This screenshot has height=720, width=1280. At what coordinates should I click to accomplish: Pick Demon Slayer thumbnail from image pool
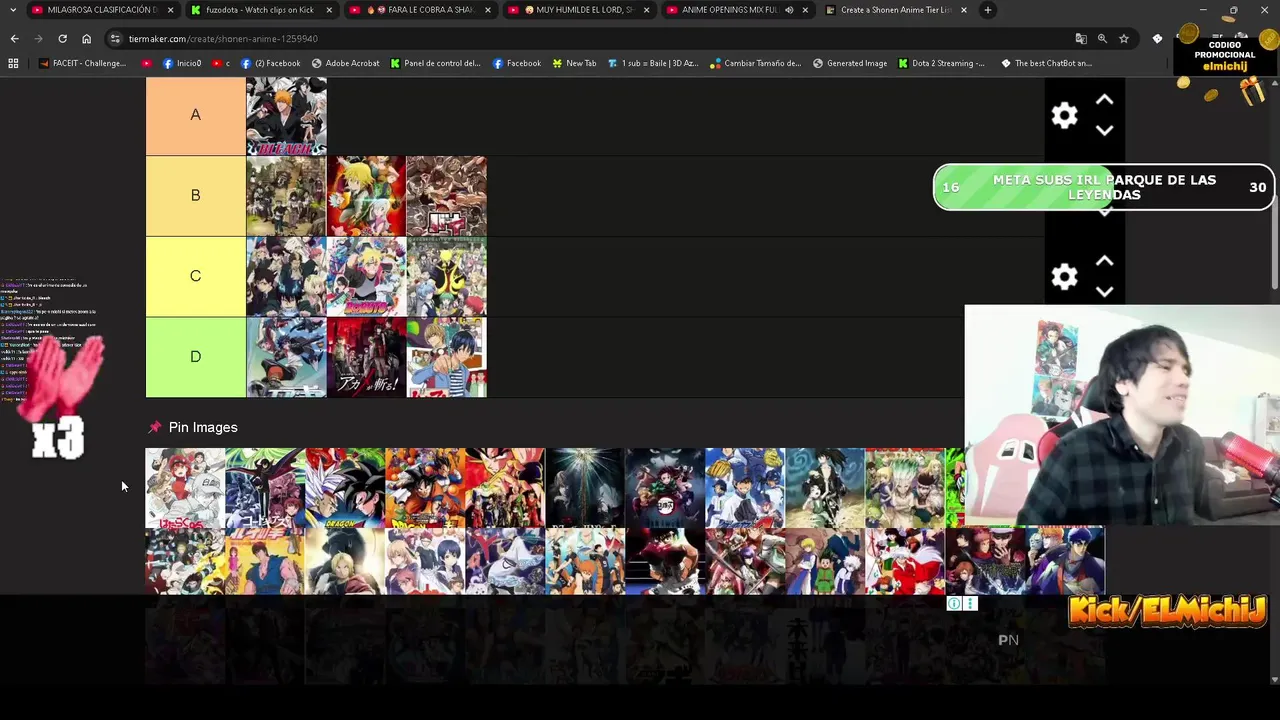[x=665, y=488]
